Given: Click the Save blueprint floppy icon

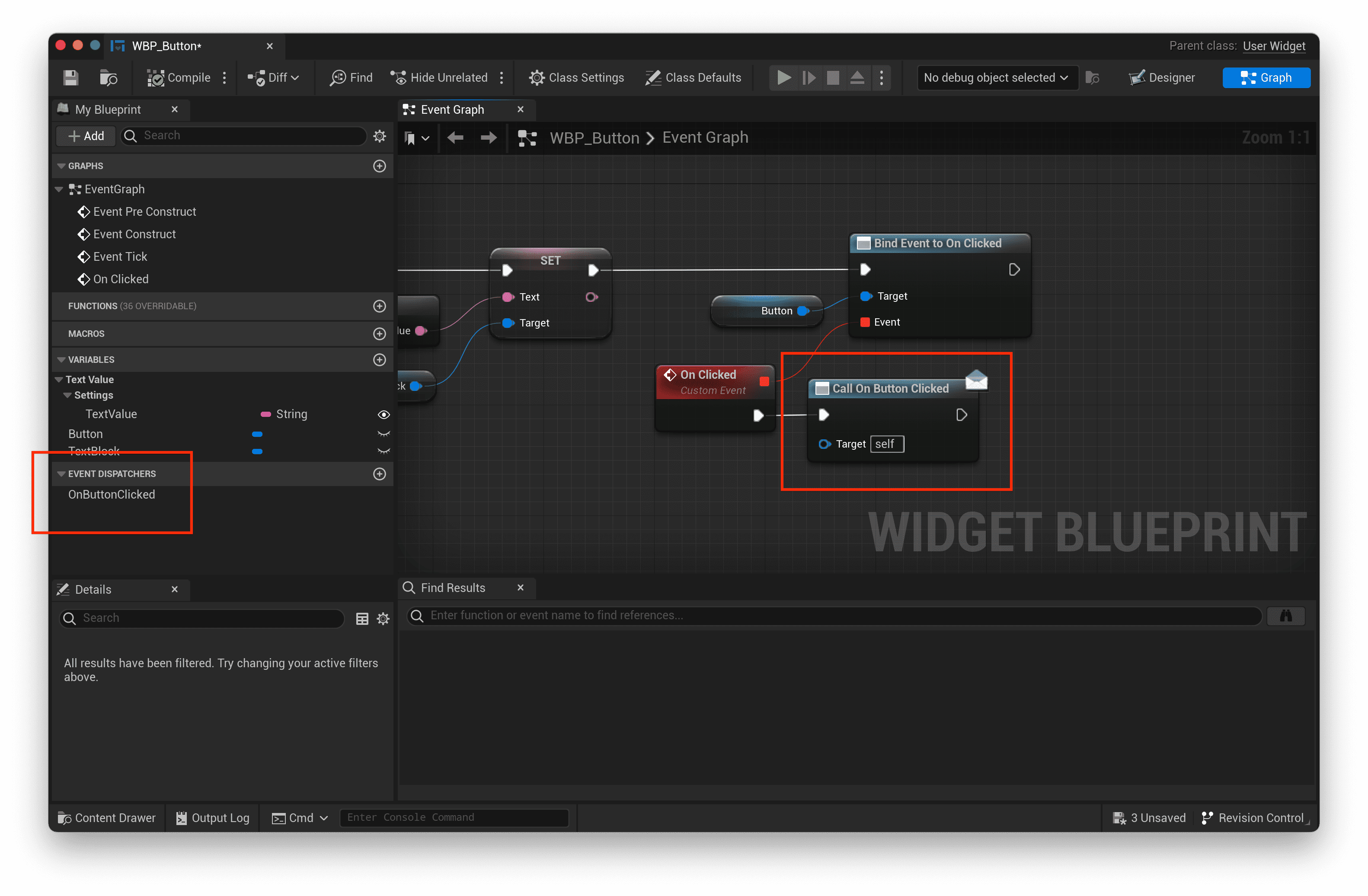Looking at the screenshot, I should tap(71, 77).
